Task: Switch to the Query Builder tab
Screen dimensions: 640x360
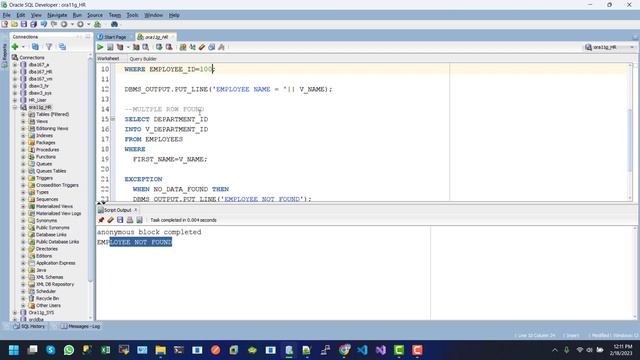Action: pyautogui.click(x=143, y=59)
